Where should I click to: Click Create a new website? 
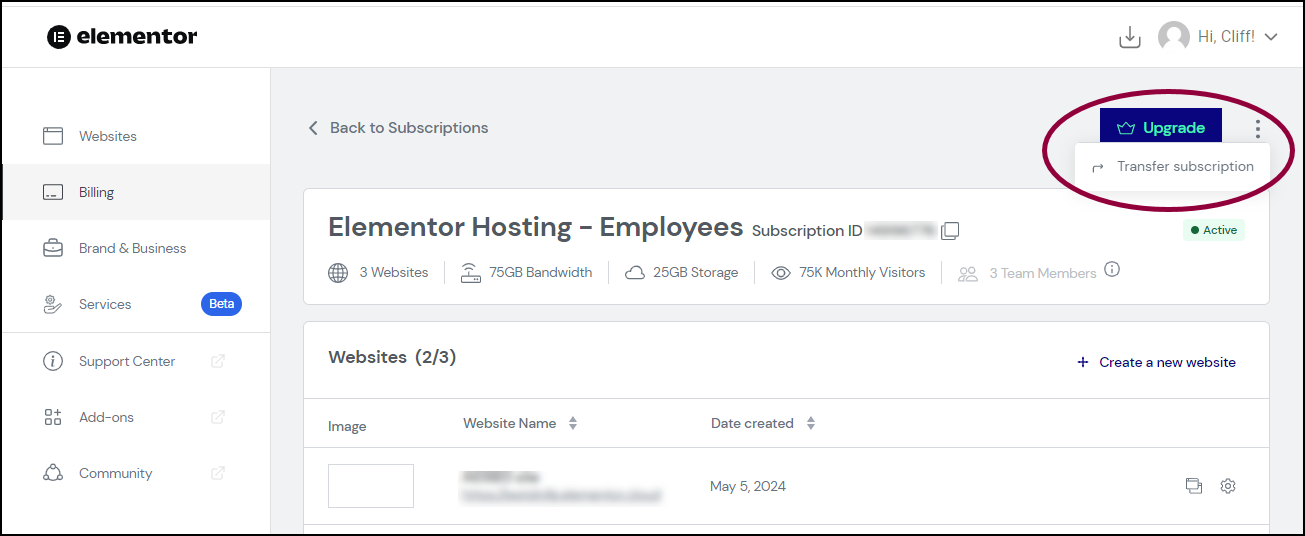(1156, 362)
